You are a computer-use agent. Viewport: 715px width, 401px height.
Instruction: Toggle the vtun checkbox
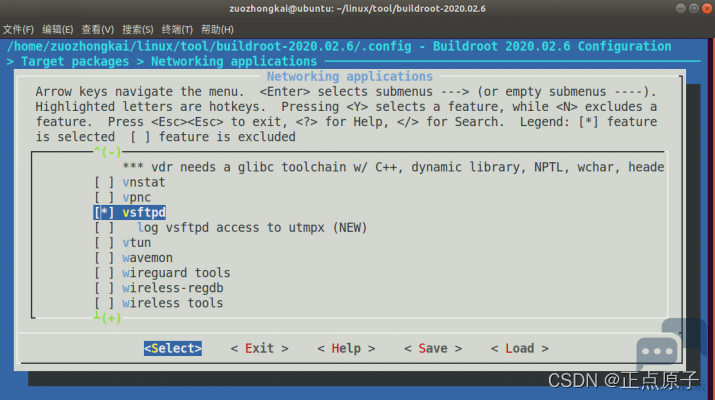point(104,243)
